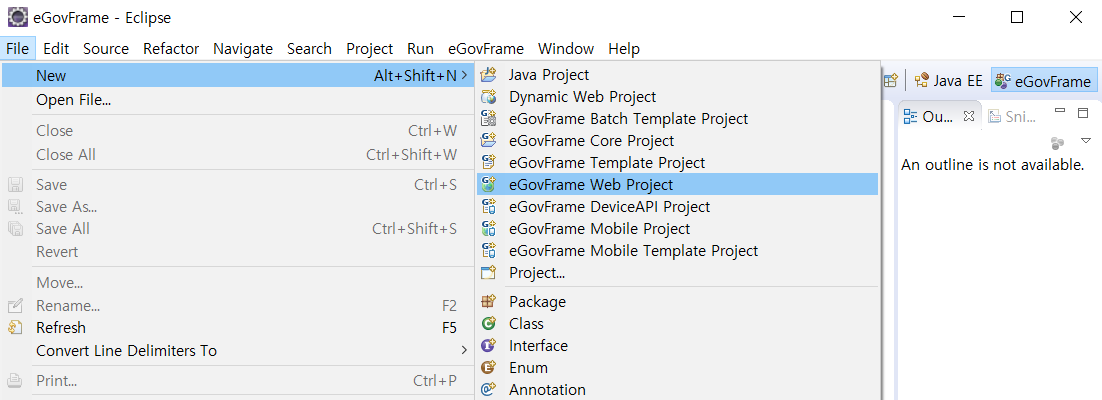Click the Project... wizard icon
This screenshot has height=400, width=1102.
488,272
